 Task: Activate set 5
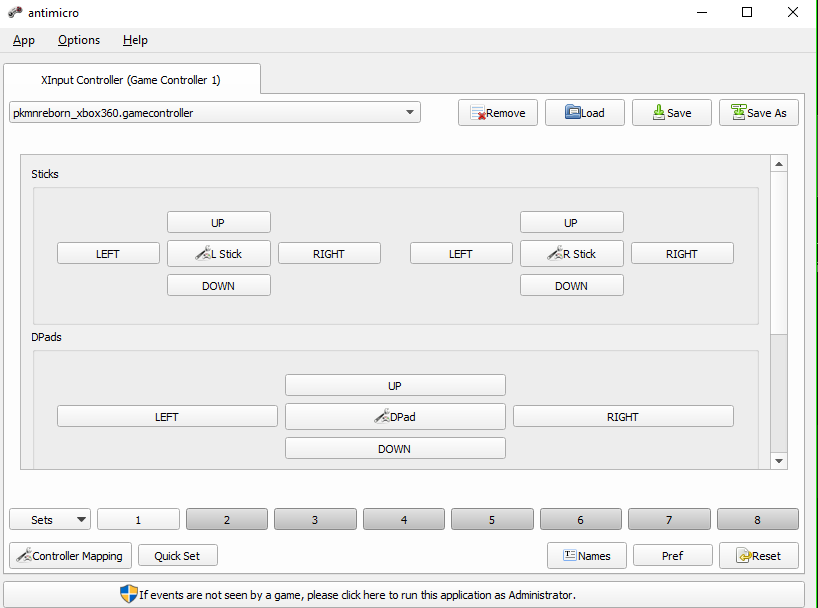(491, 520)
